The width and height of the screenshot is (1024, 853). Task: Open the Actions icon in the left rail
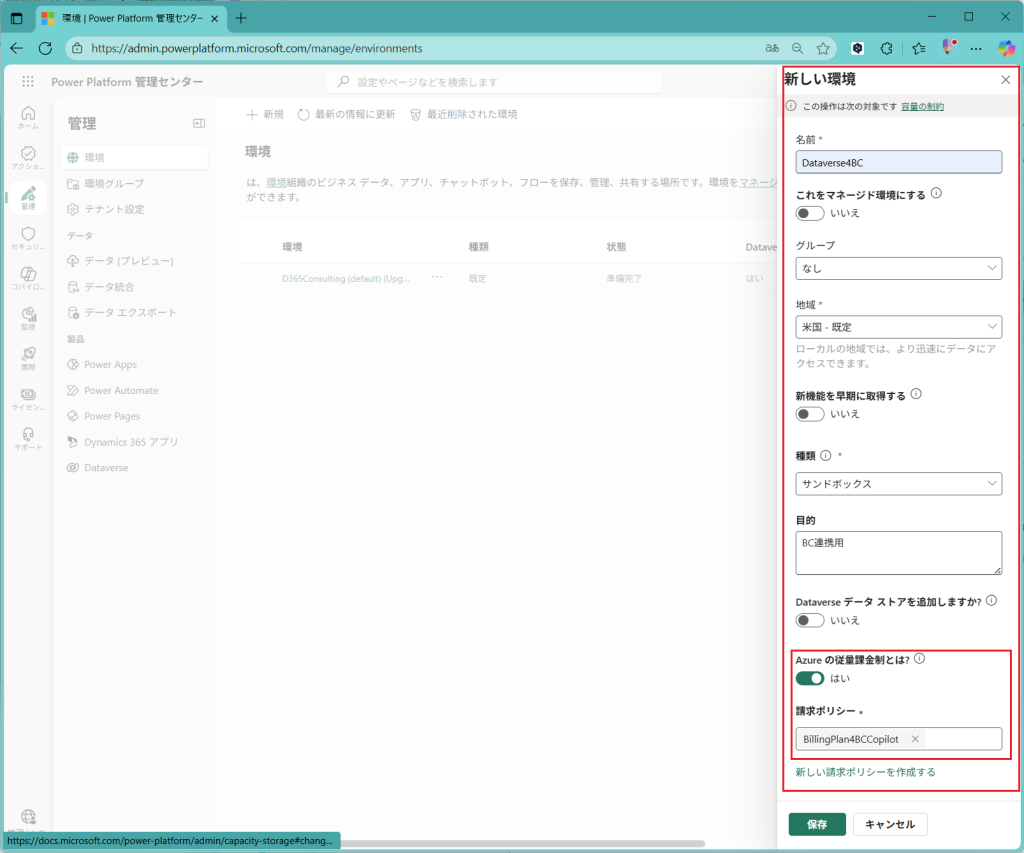(x=28, y=157)
